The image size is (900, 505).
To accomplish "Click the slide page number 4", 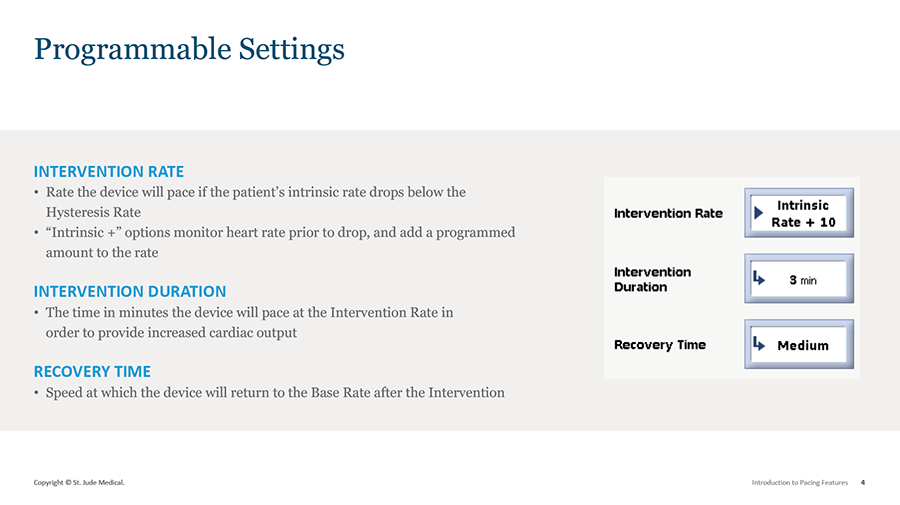I will pyautogui.click(x=863, y=483).
